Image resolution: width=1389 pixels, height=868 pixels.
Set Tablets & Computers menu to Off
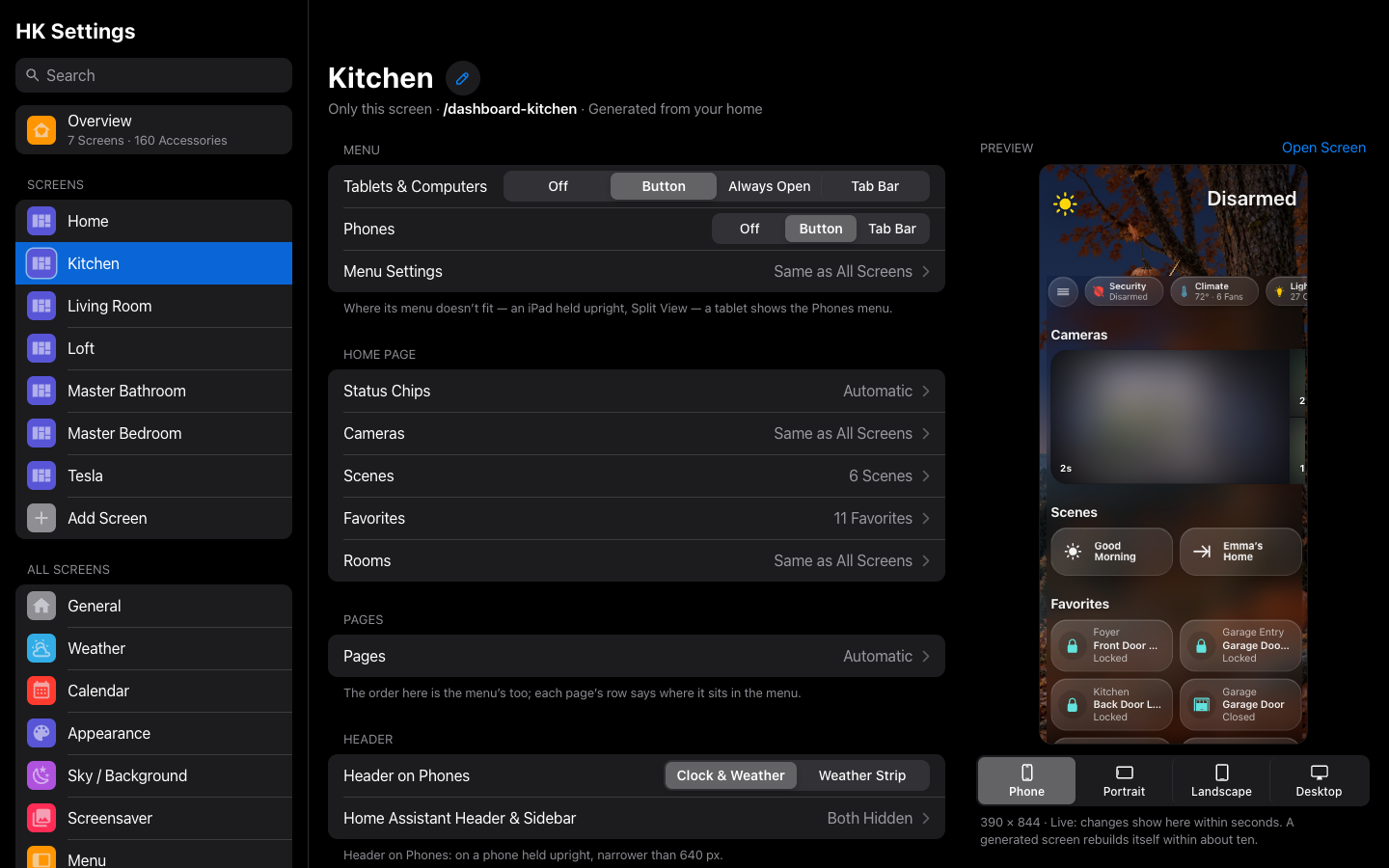click(x=558, y=186)
